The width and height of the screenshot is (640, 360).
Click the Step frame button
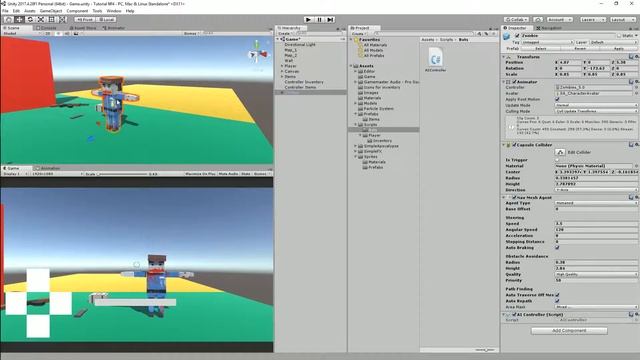[x=331, y=19]
